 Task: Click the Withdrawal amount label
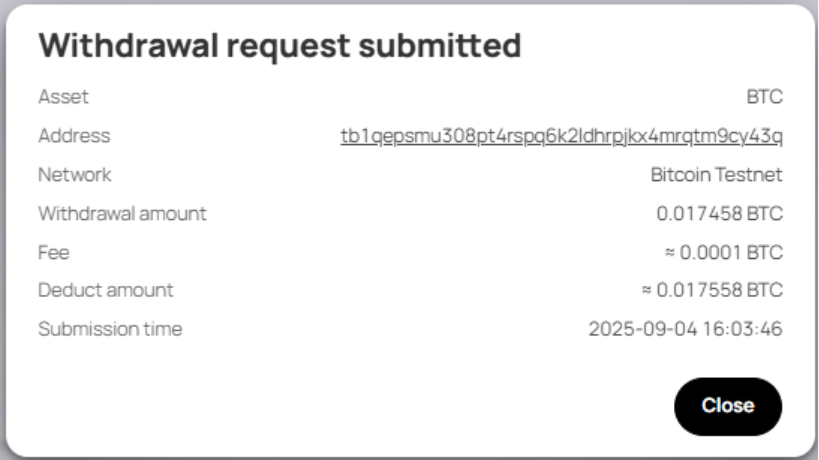point(122,213)
